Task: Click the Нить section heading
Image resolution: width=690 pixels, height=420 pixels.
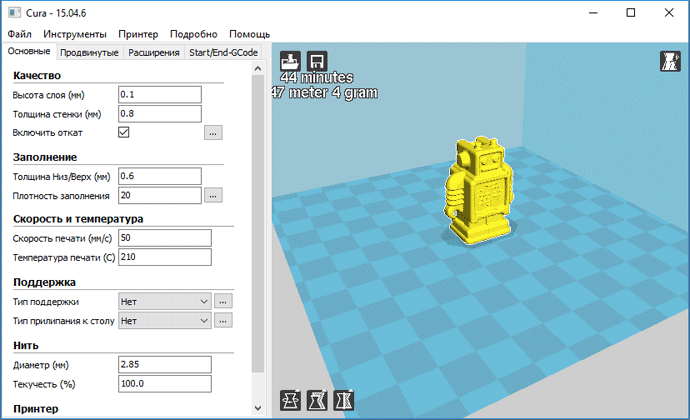Action: pyautogui.click(x=26, y=346)
